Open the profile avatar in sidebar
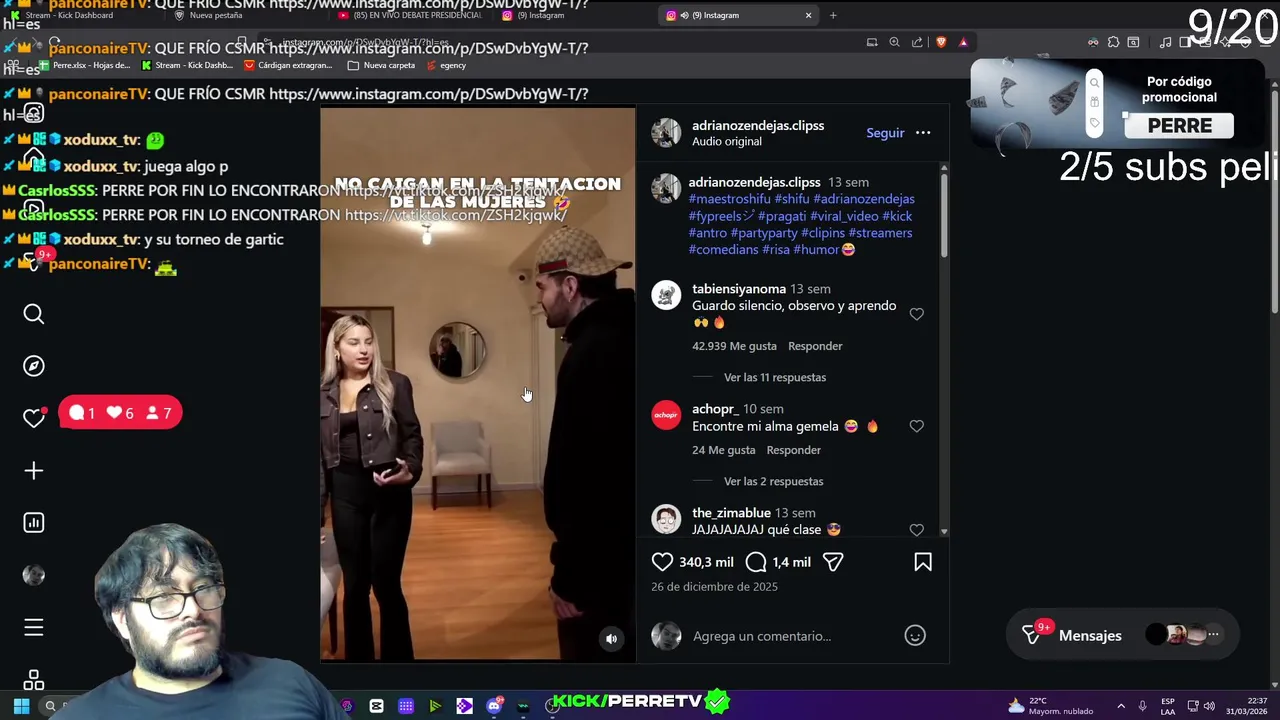 point(34,575)
